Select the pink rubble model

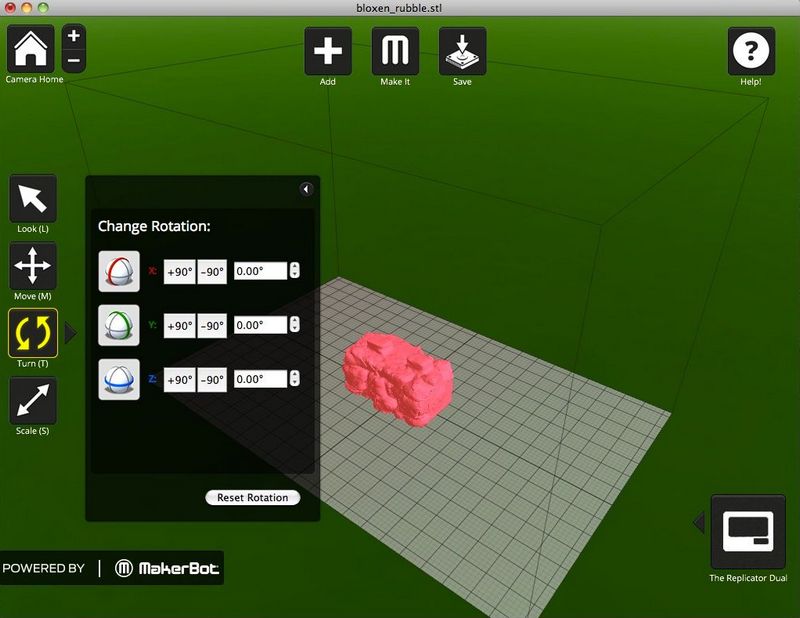pos(398,379)
